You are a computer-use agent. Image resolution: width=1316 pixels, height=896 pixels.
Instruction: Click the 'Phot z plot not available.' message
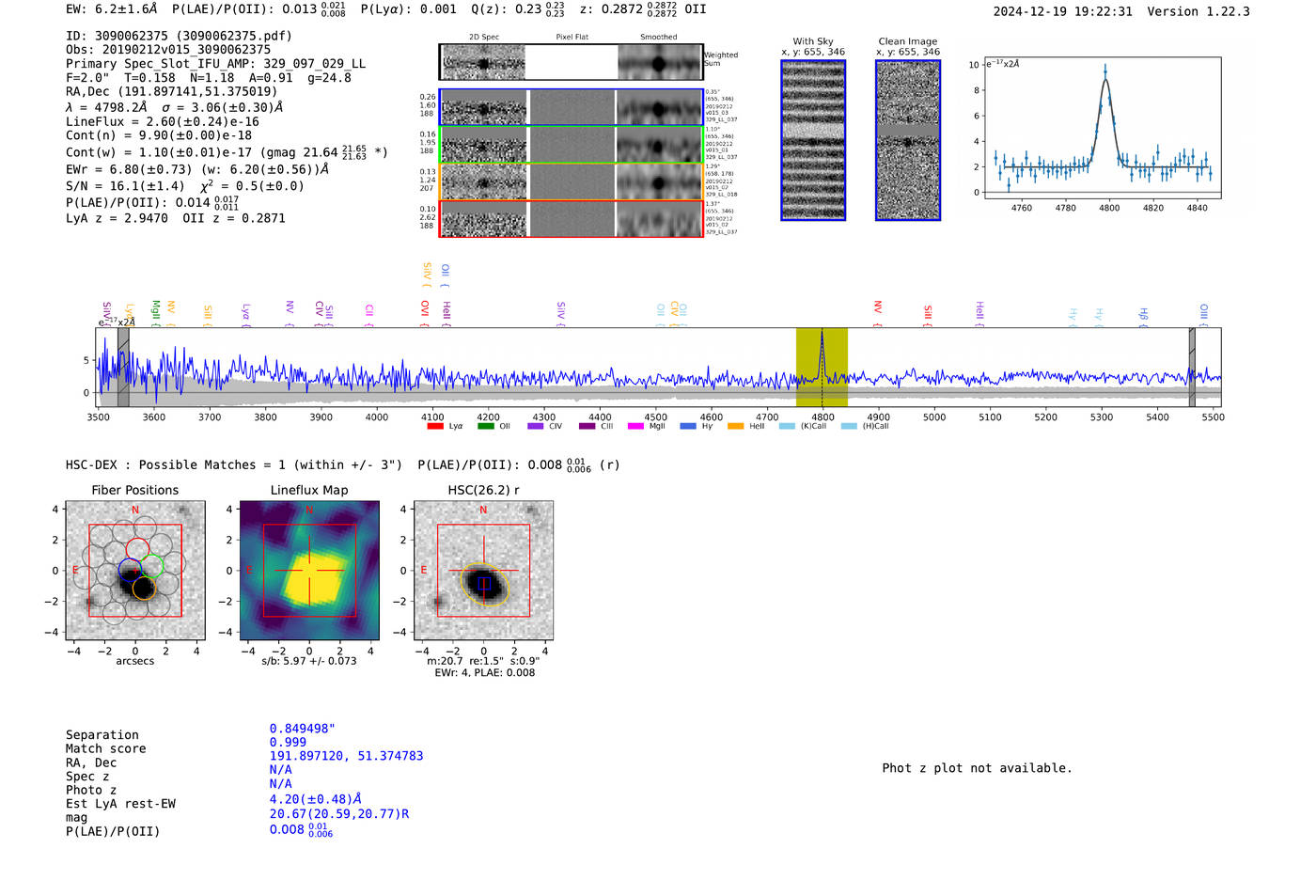click(x=977, y=768)
